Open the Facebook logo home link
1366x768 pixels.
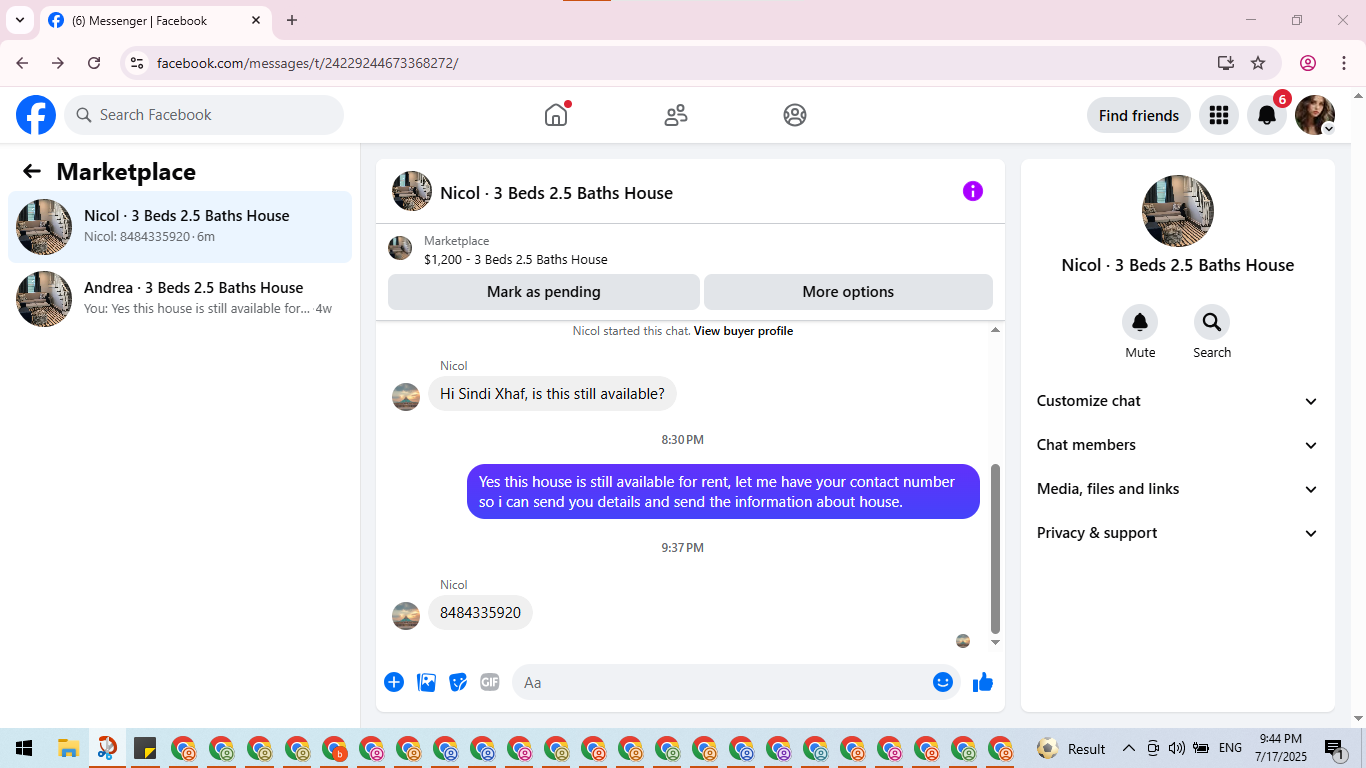coord(36,115)
